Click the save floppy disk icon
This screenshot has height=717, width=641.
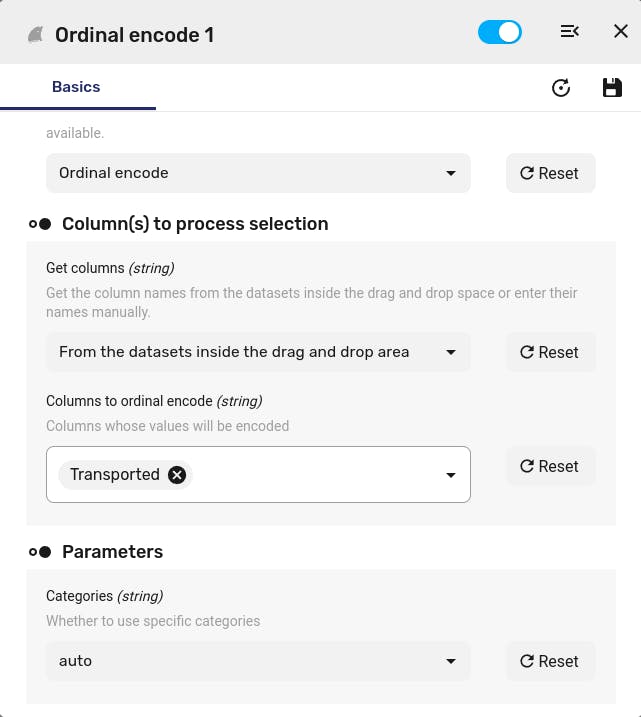612,88
